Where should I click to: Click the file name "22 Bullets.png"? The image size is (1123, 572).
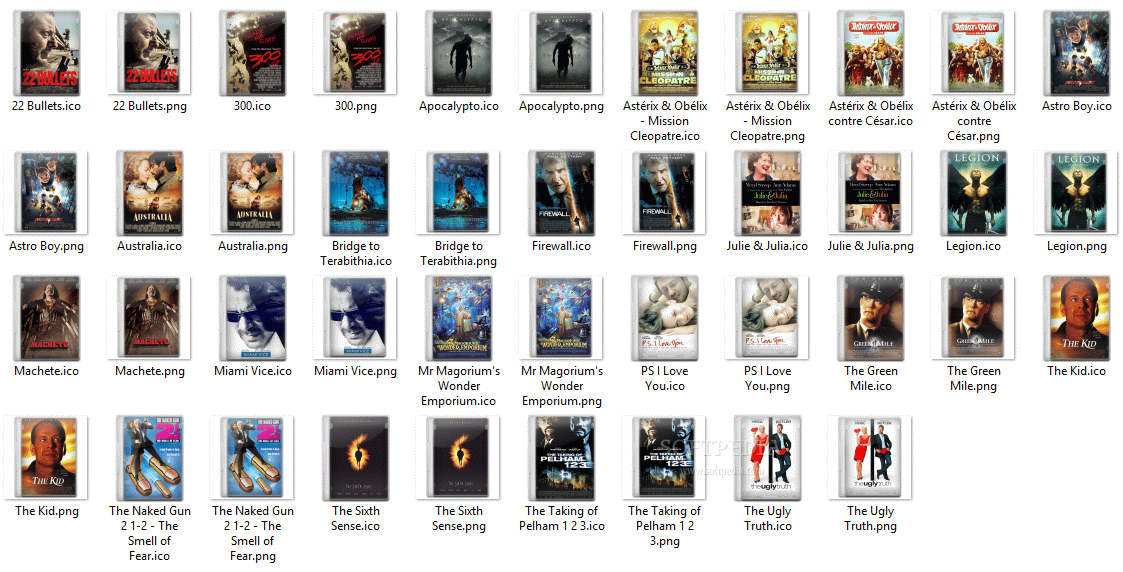(x=150, y=107)
